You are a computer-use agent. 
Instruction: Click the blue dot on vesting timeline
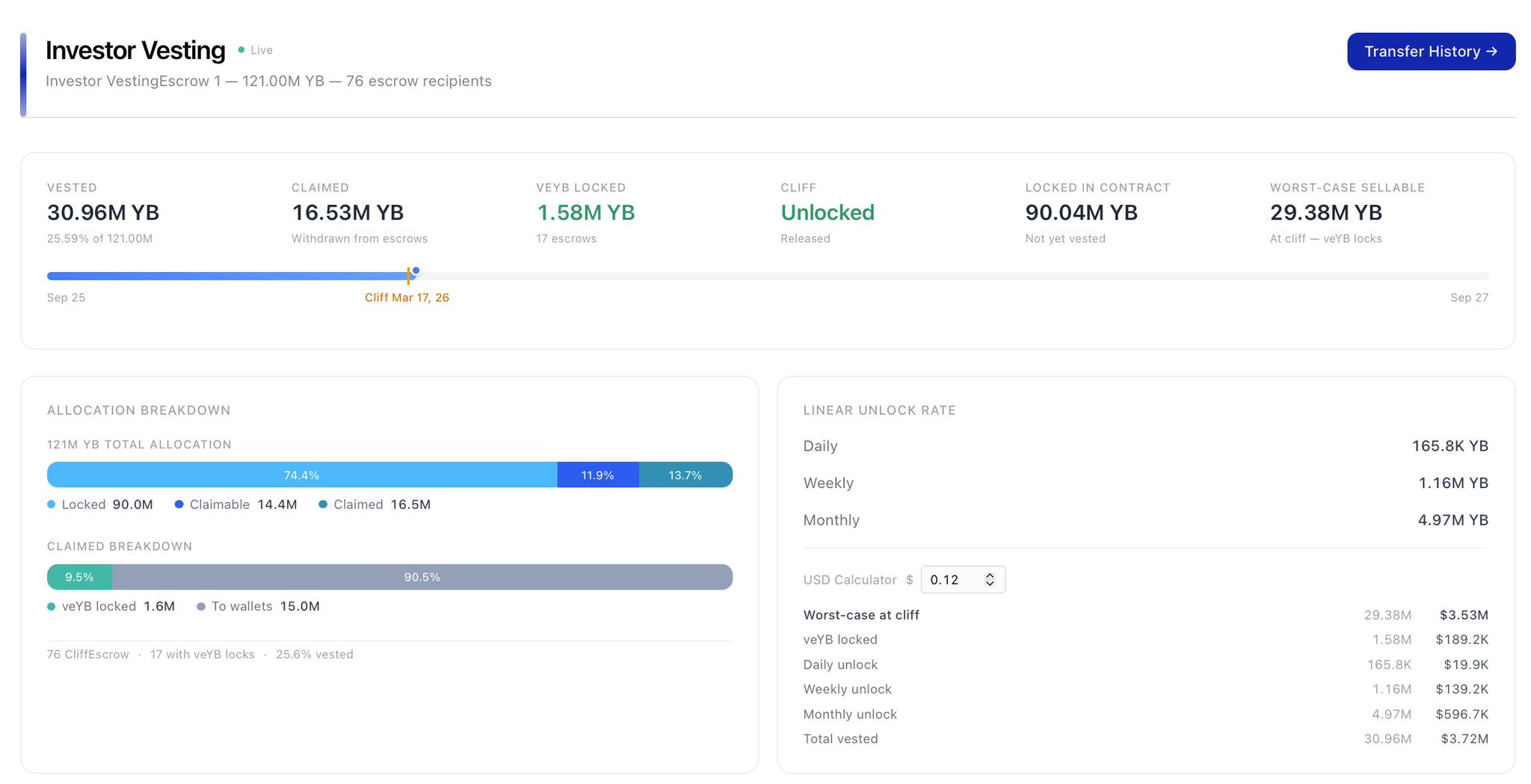click(x=416, y=271)
